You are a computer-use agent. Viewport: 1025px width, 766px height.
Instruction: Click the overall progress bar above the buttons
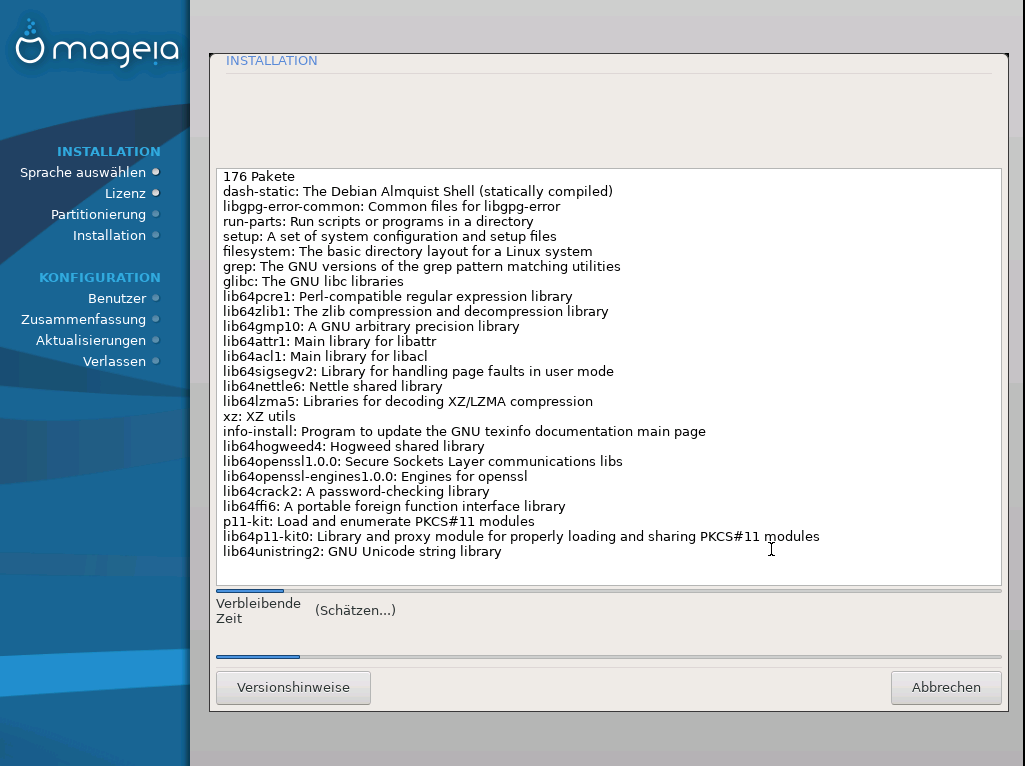(x=608, y=657)
